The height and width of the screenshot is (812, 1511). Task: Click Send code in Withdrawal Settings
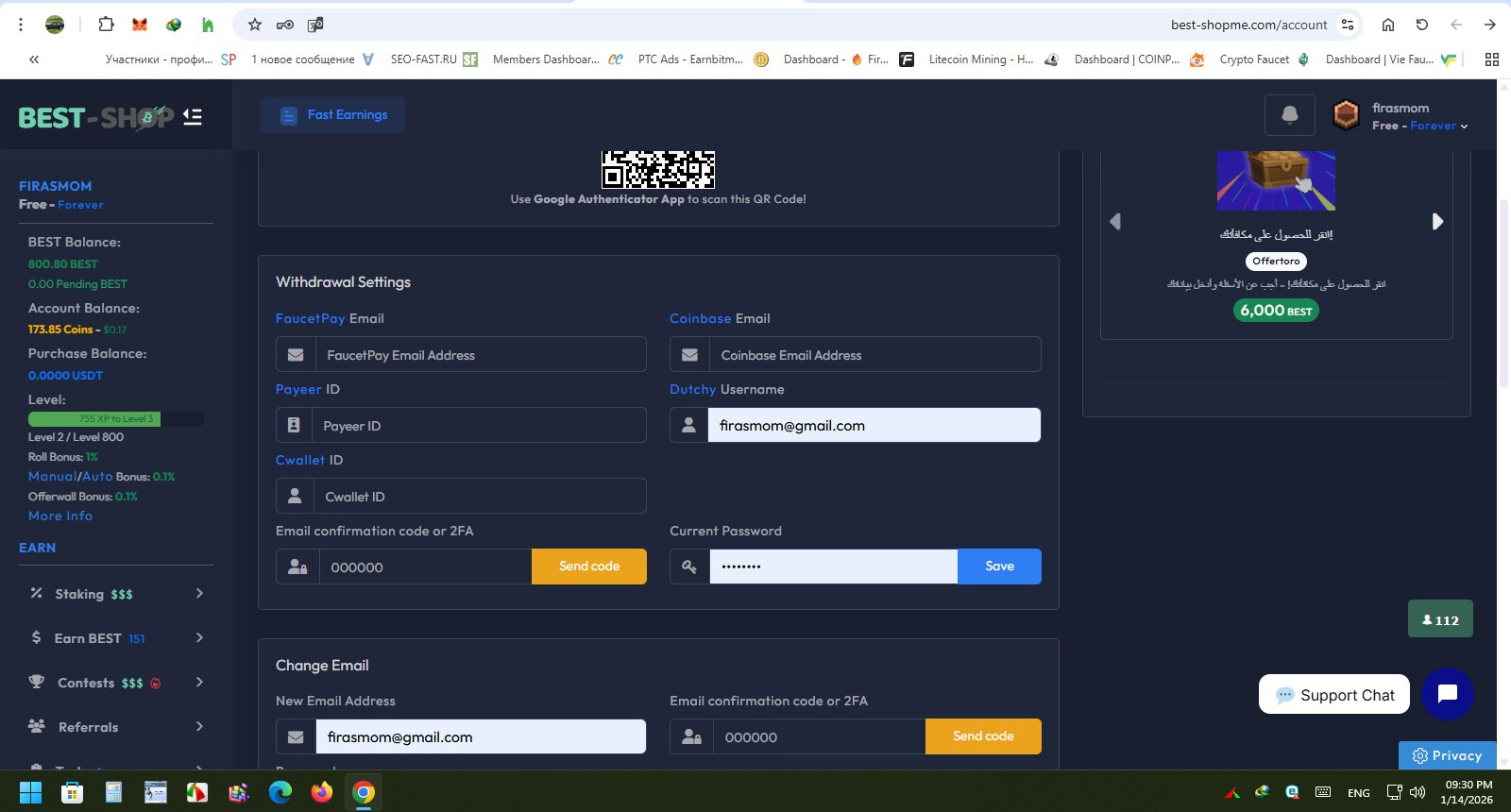[589, 567]
